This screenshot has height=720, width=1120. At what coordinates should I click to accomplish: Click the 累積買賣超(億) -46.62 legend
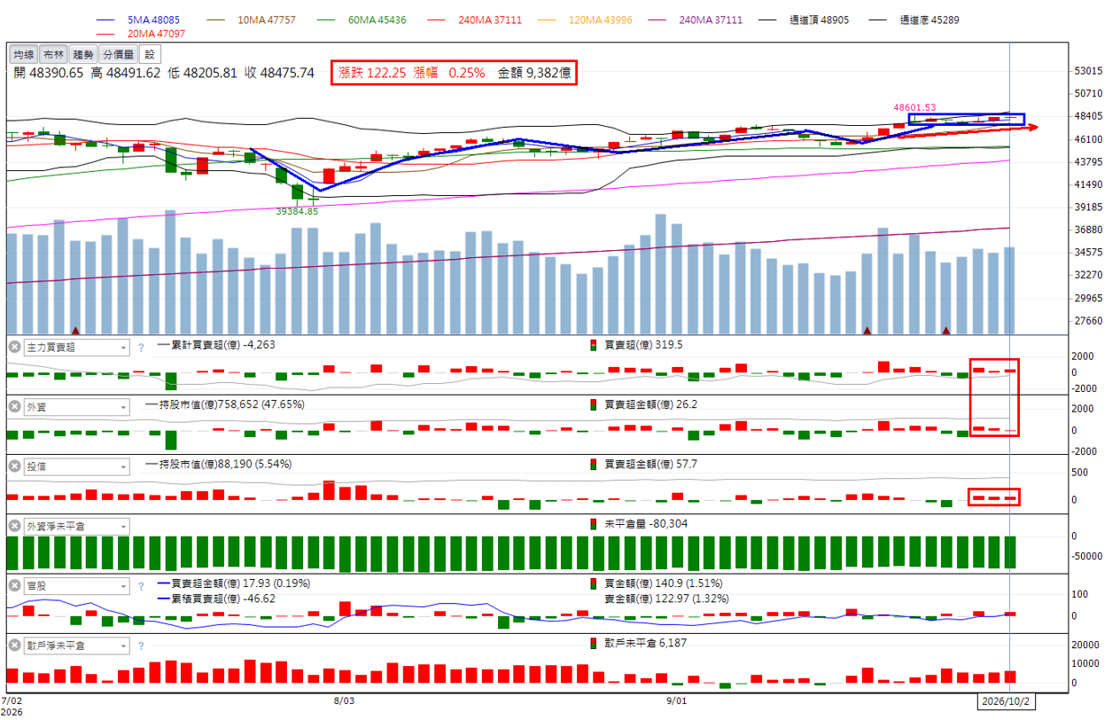[x=216, y=599]
